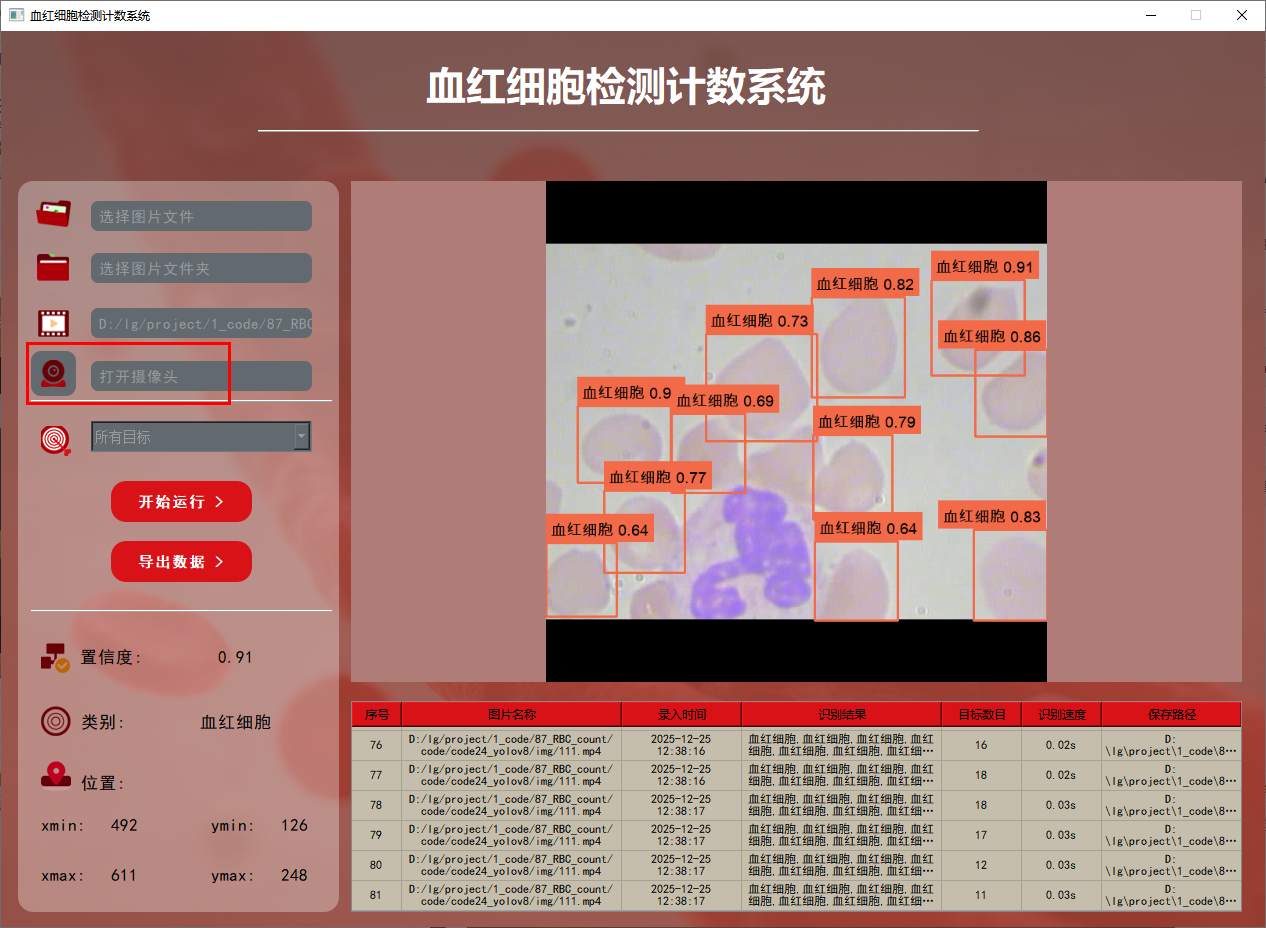Image resolution: width=1266 pixels, height=928 pixels.
Task: Select table row with 序号 79
Action: 796,835
